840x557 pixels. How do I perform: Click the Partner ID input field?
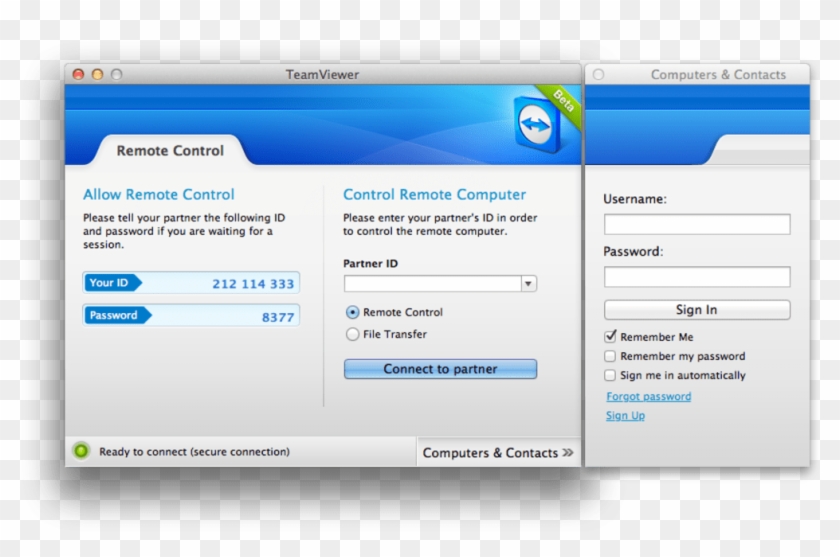pos(433,283)
